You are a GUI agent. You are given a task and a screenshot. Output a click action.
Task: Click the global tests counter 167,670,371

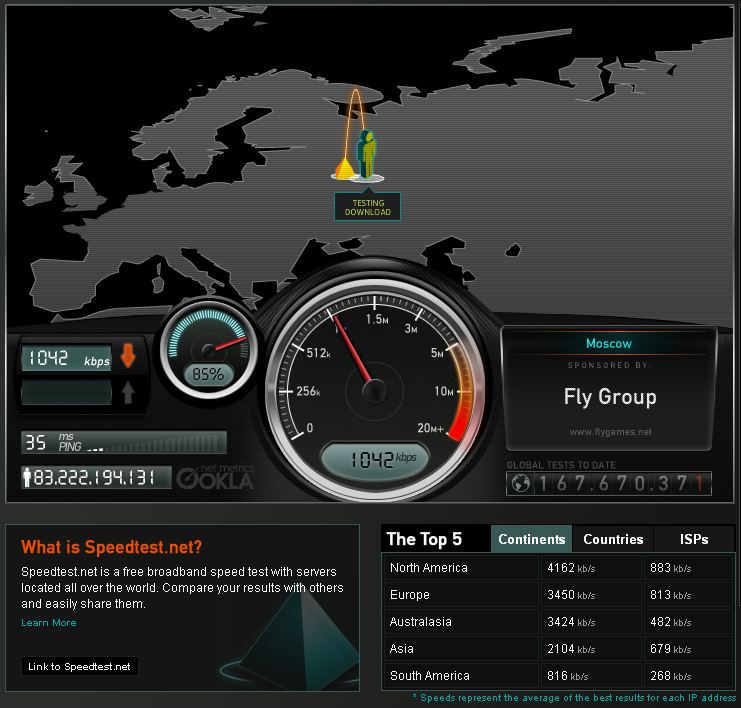pos(609,483)
